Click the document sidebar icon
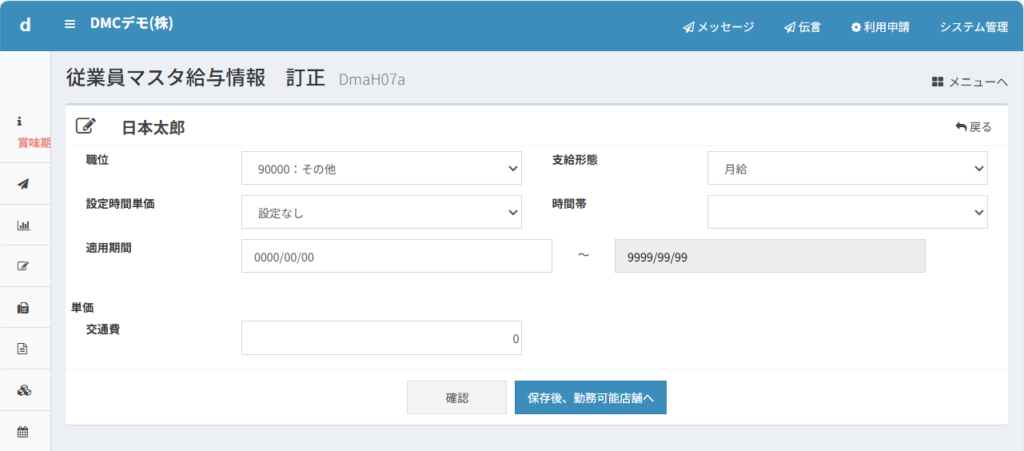This screenshot has width=1024, height=451. click(x=24, y=349)
